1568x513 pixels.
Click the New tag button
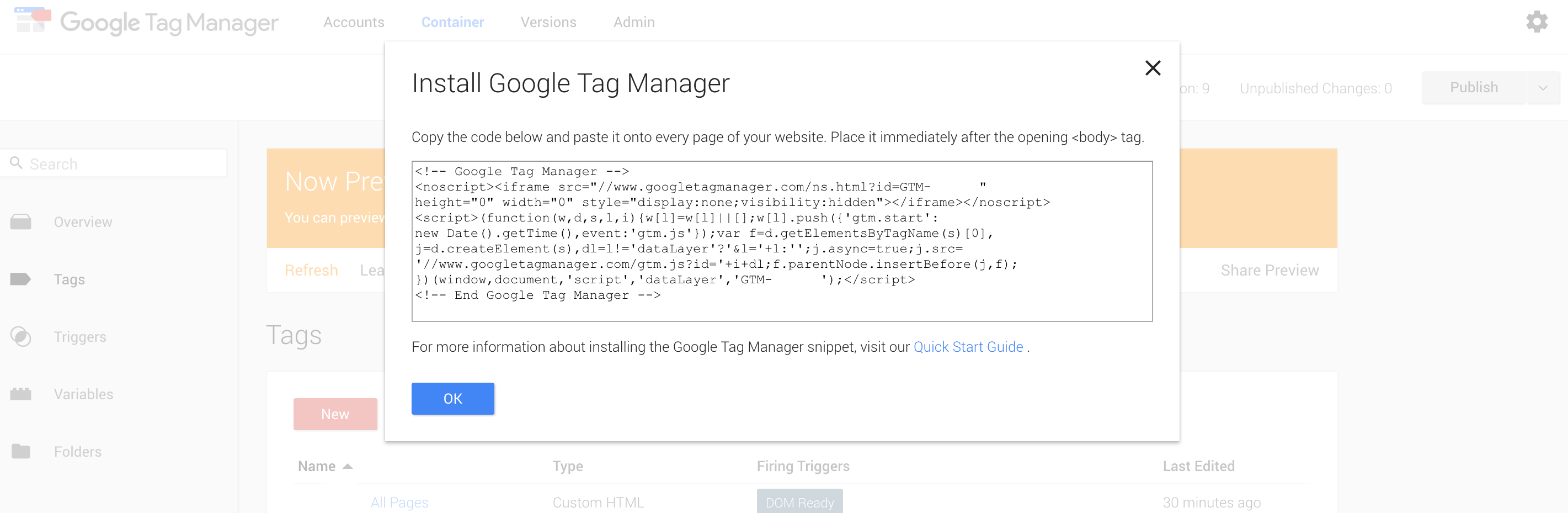pos(335,414)
